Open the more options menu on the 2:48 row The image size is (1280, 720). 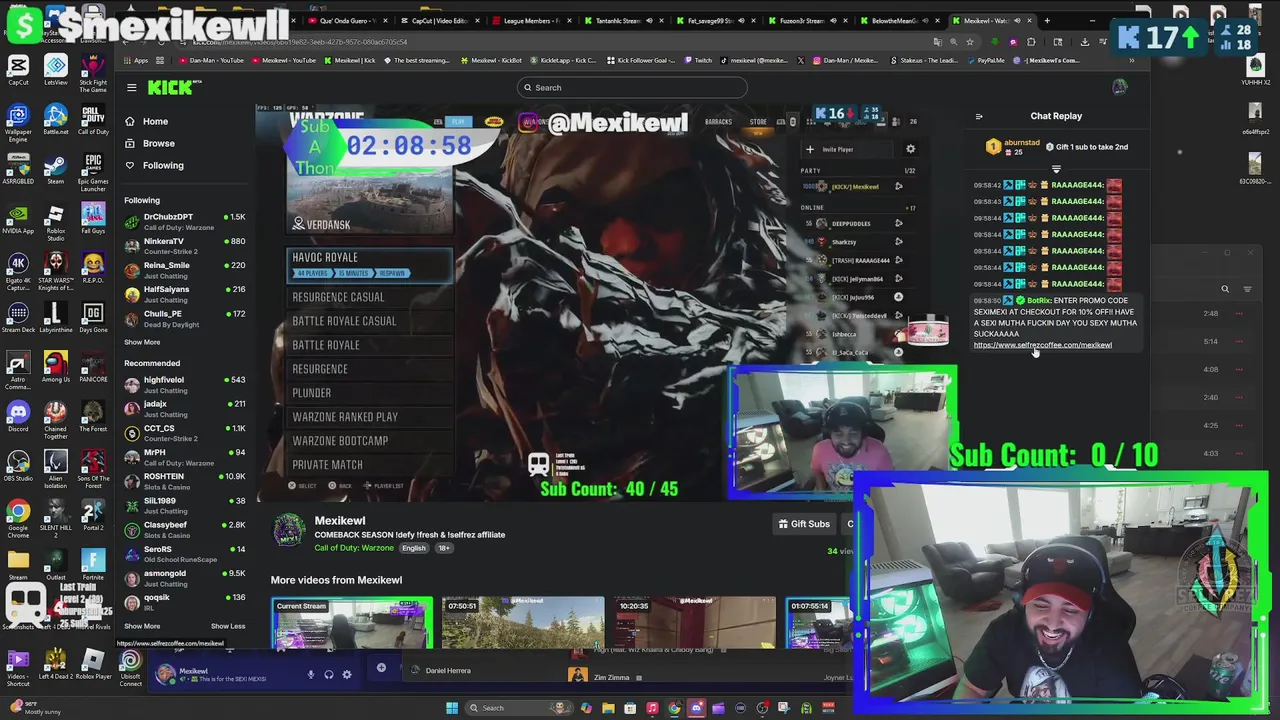[x=1239, y=313]
